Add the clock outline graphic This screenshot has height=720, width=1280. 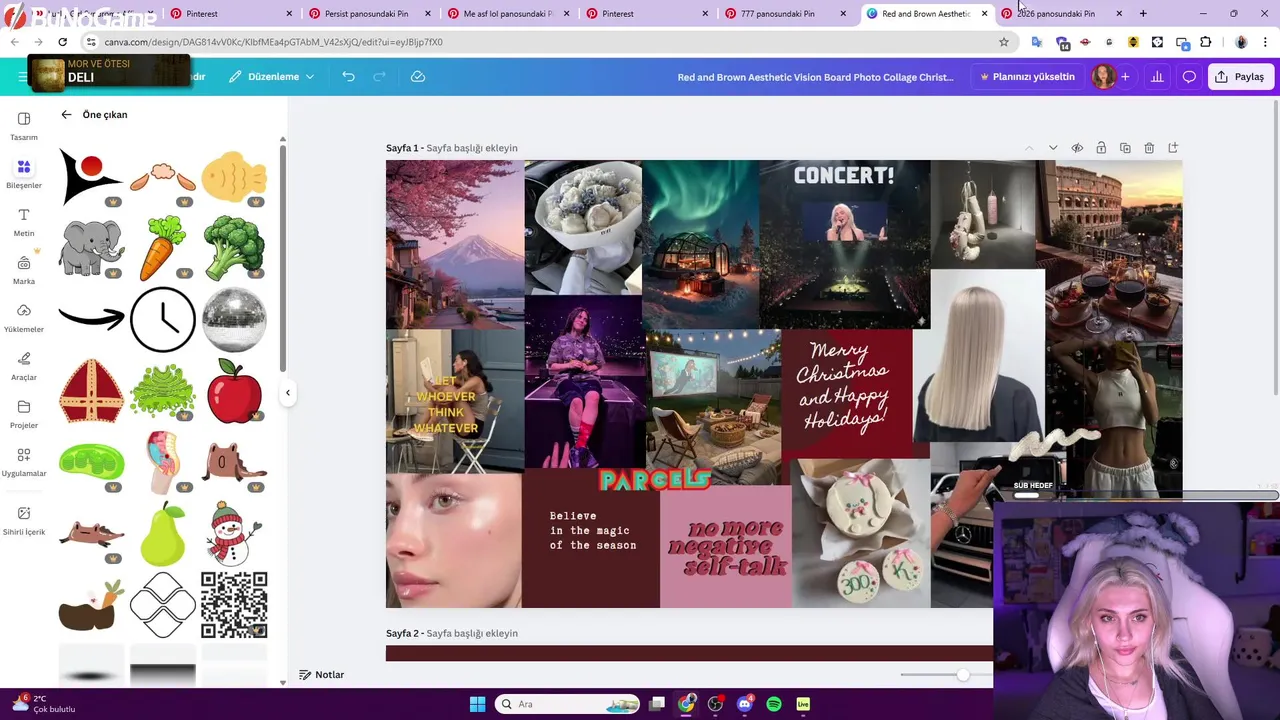163,320
